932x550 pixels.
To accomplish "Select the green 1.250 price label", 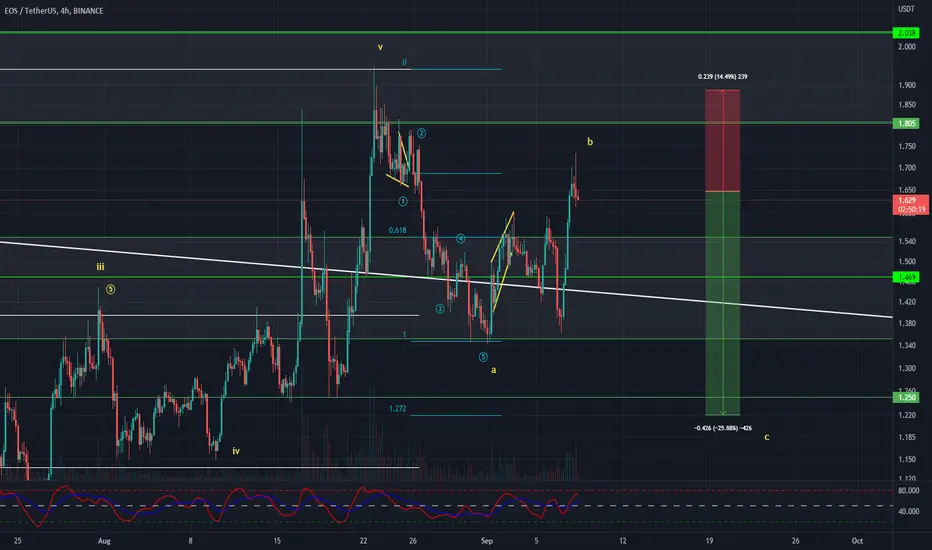I will point(906,398).
